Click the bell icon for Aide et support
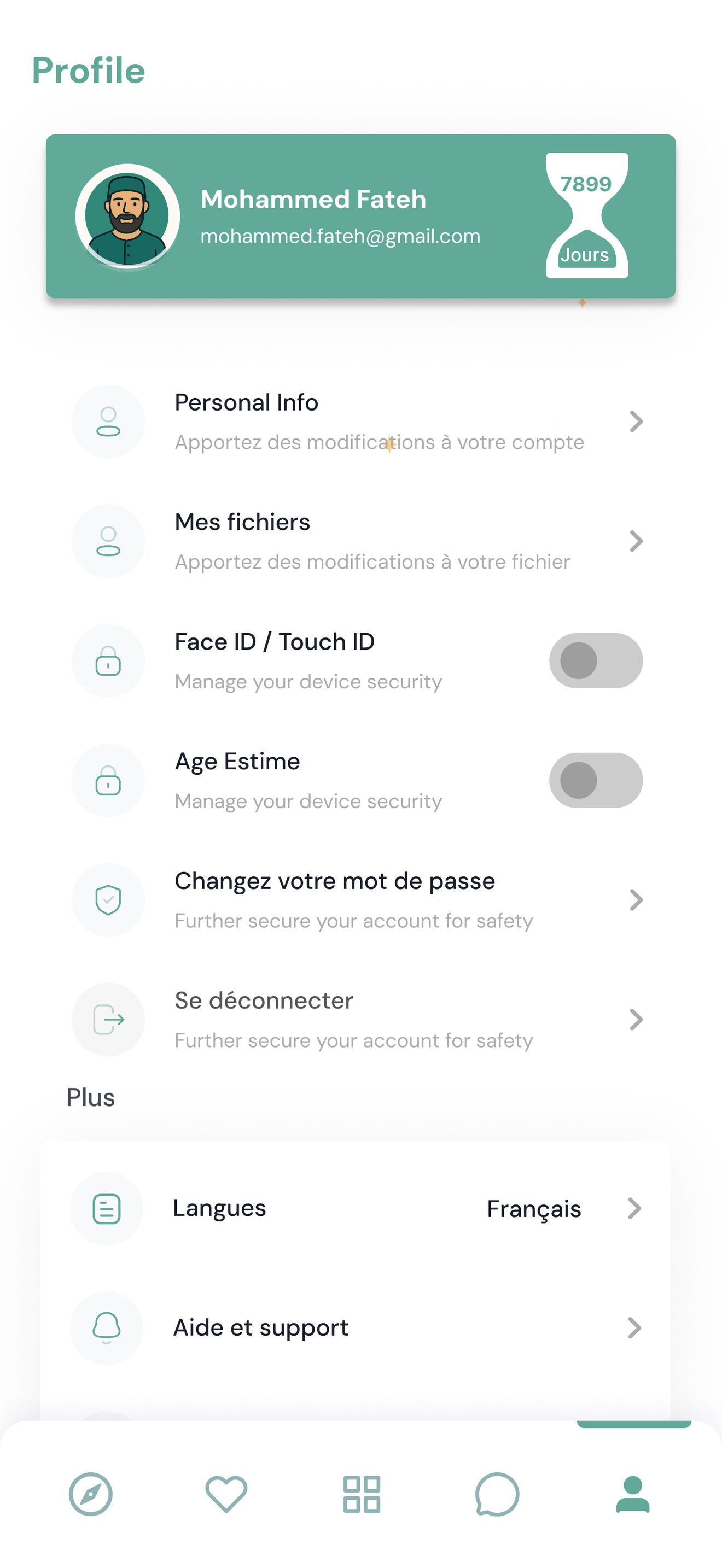The height and width of the screenshot is (1568, 722). click(107, 1327)
